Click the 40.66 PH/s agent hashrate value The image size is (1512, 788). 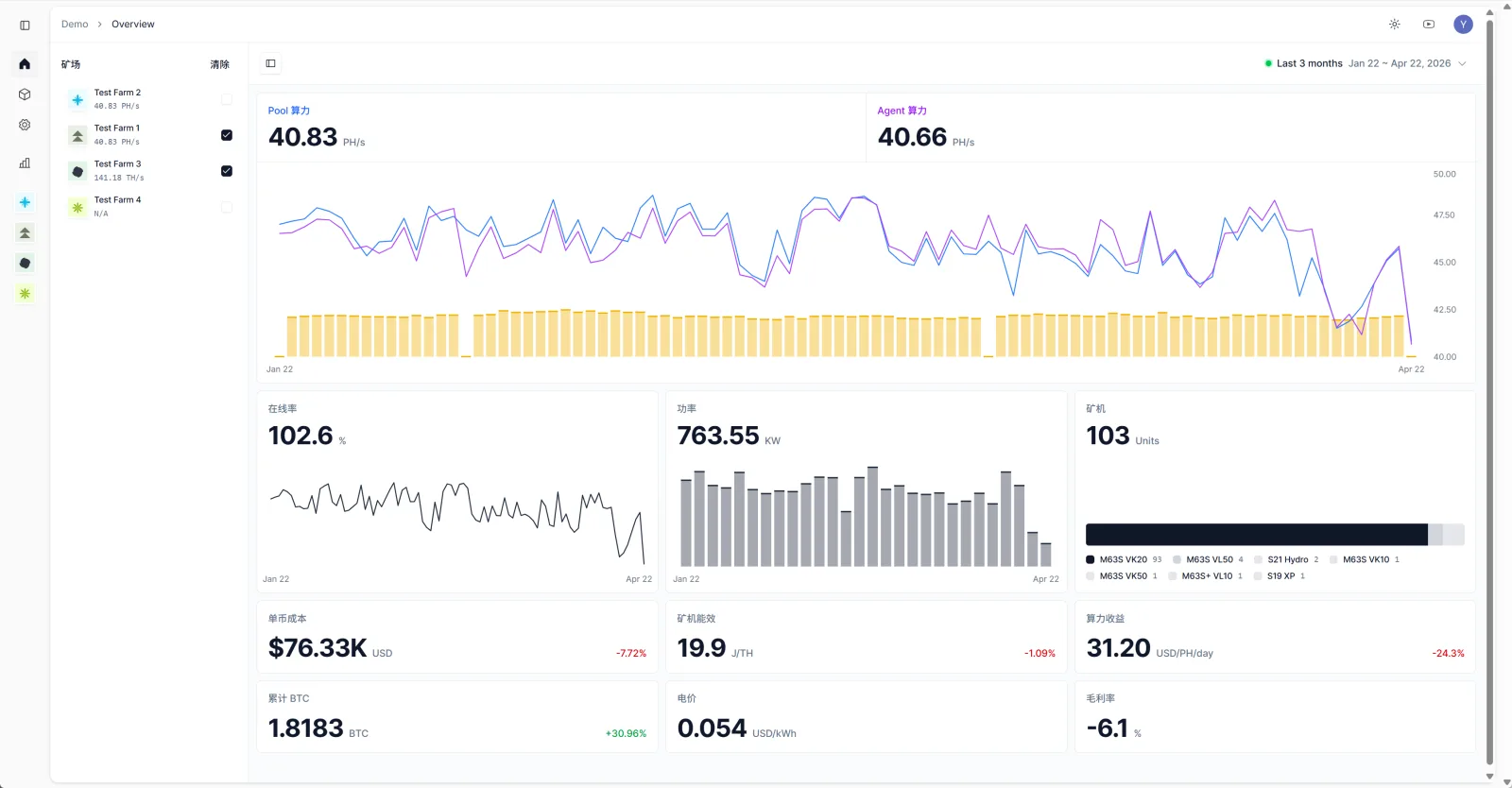(926, 138)
